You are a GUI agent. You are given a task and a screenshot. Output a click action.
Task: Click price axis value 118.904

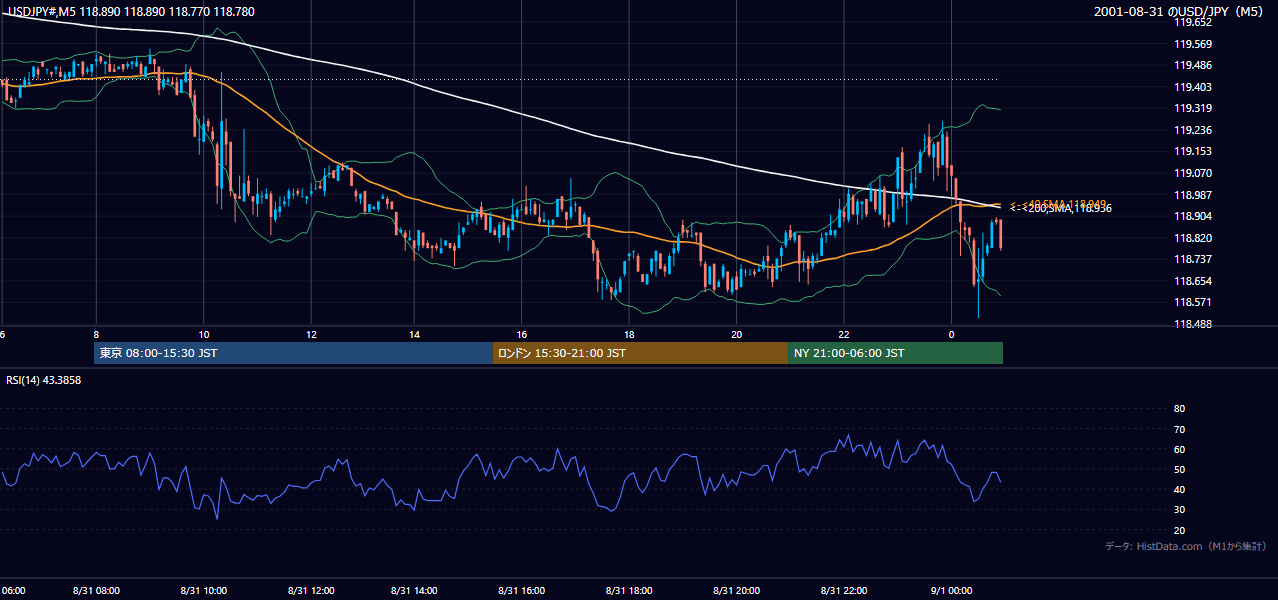pos(1194,216)
